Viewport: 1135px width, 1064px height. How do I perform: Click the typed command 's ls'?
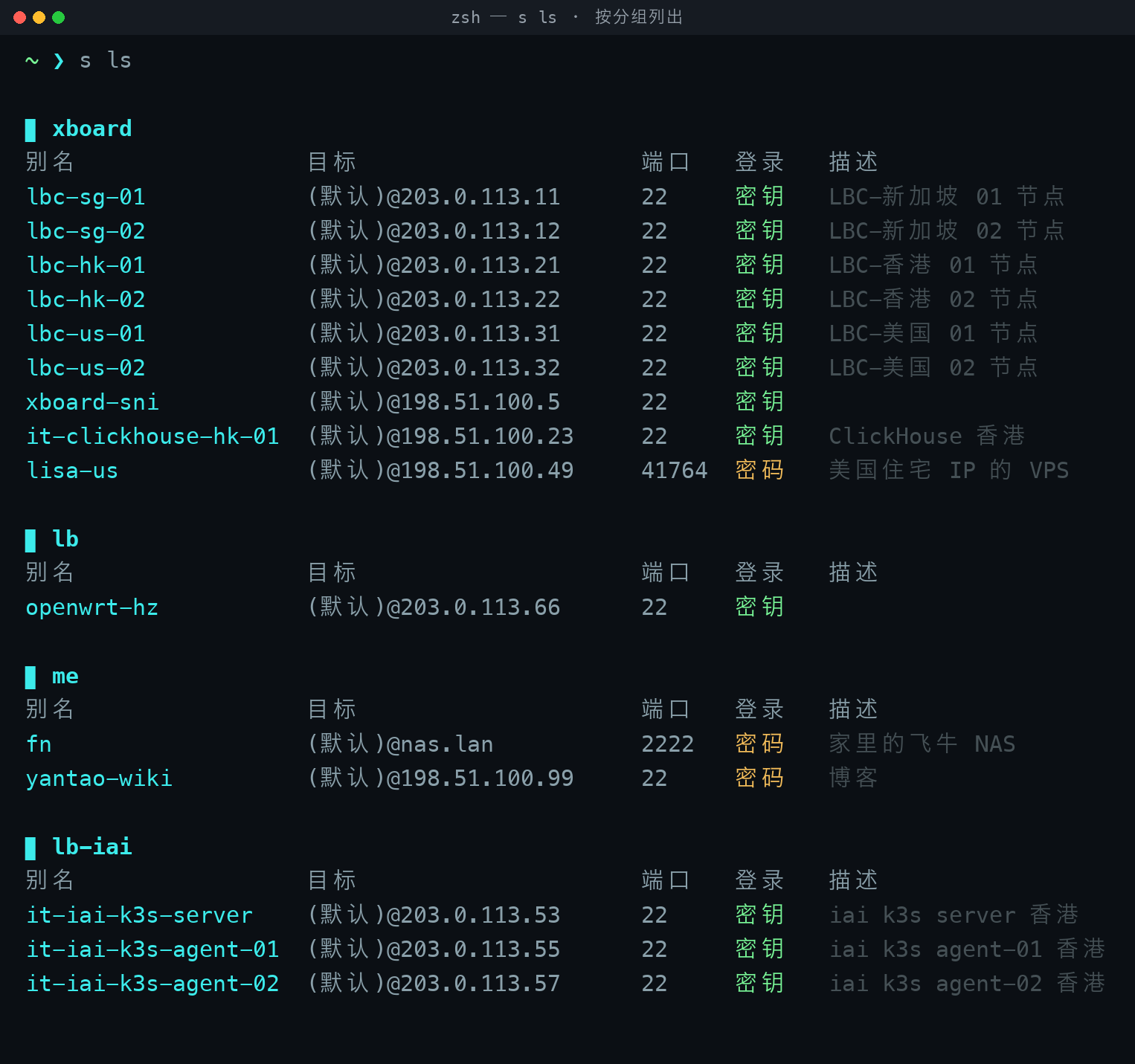(106, 60)
